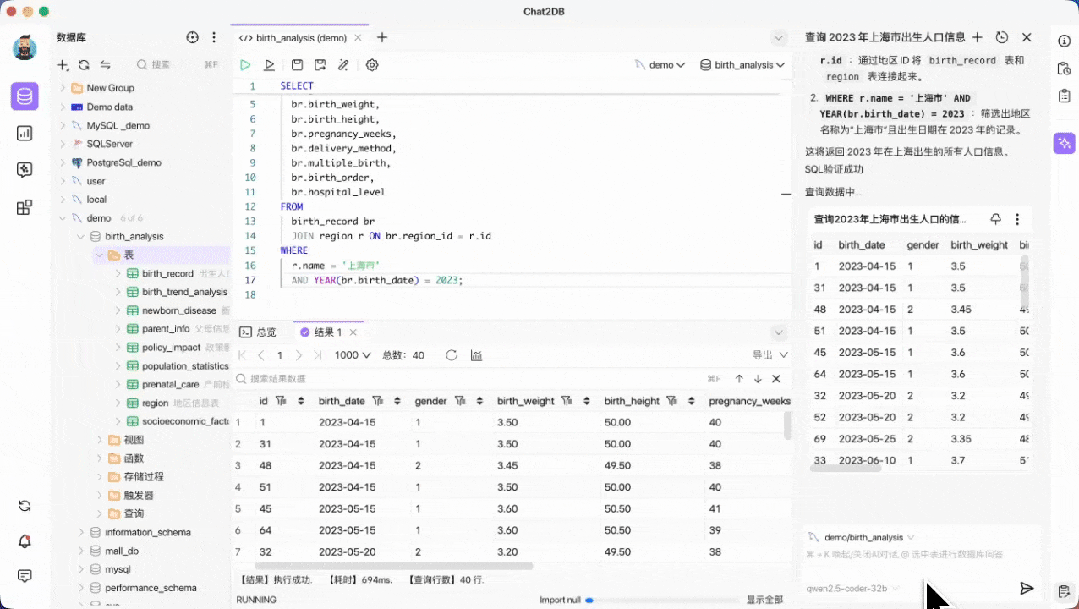Run the SQL query with the play icon
The image size is (1079, 609).
tap(245, 65)
